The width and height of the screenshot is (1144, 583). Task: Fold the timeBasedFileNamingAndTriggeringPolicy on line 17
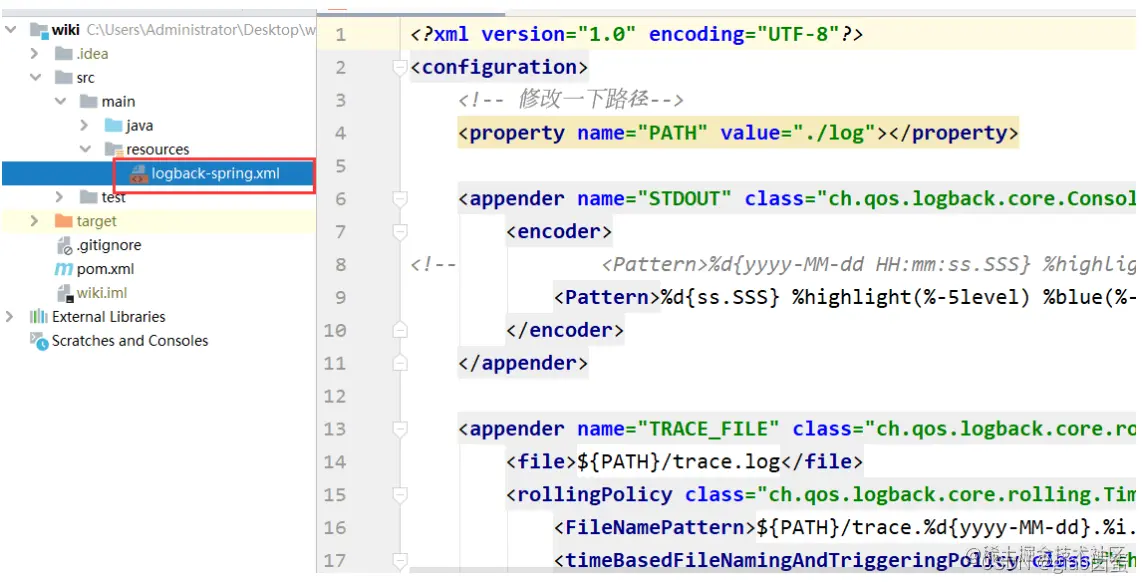point(400,560)
